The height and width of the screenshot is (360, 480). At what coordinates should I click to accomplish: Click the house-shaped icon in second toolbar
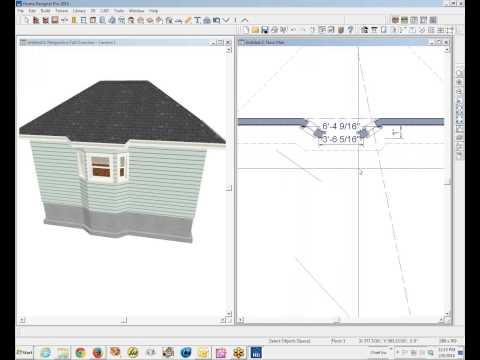pyautogui.click(x=365, y=30)
